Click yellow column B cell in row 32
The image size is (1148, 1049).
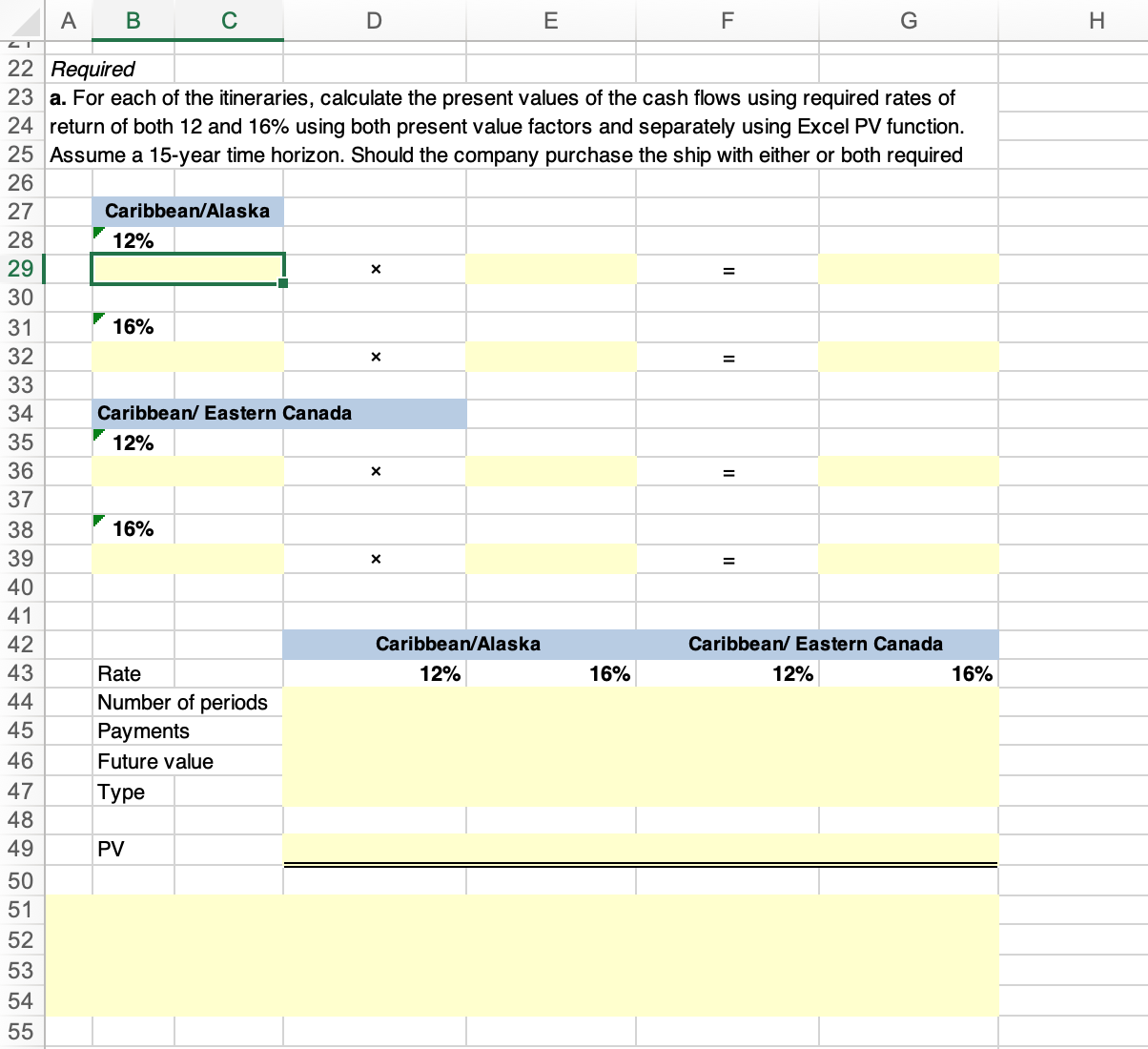pyautogui.click(x=188, y=357)
